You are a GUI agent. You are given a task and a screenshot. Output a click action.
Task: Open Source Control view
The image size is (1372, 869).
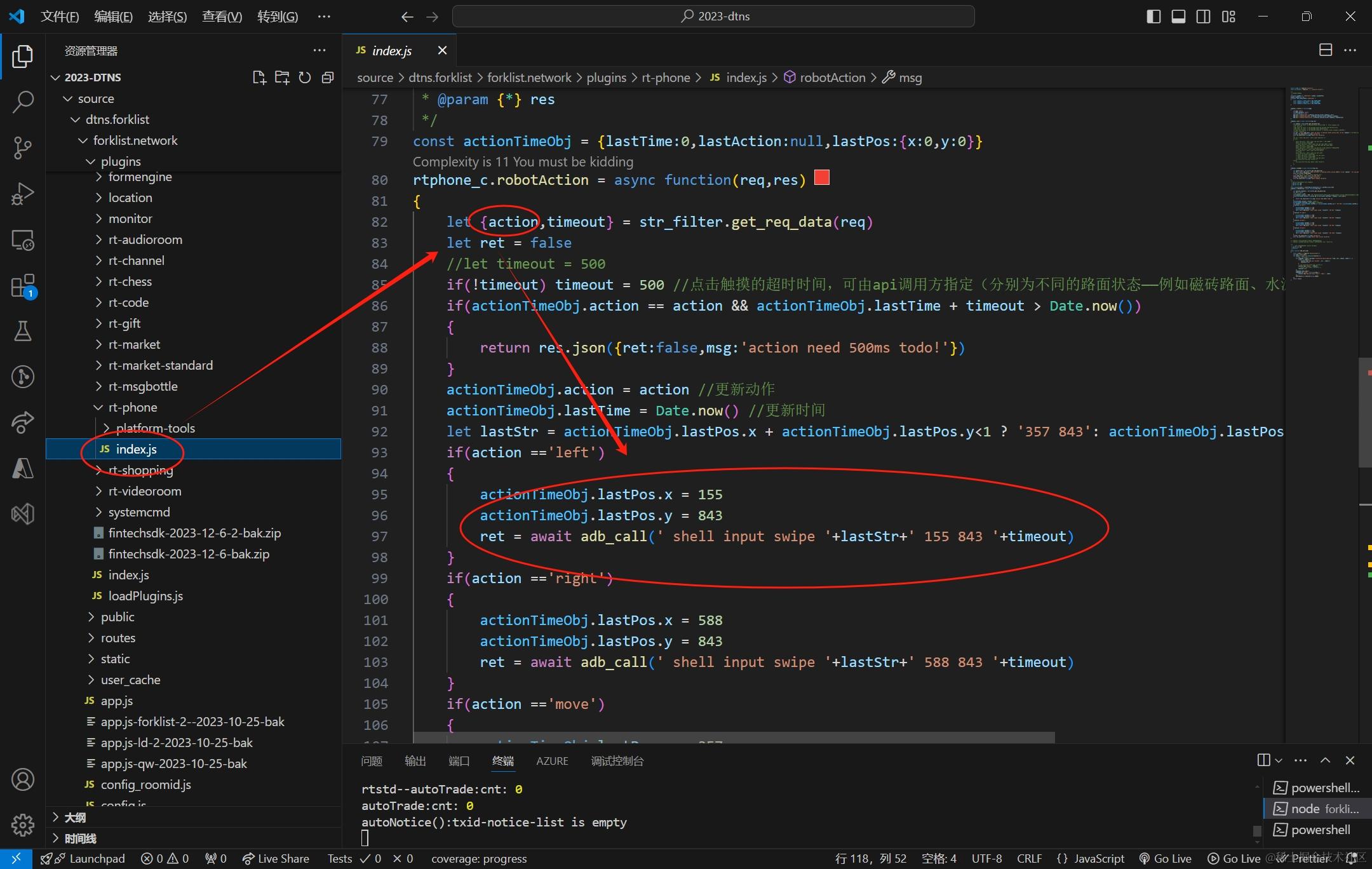click(x=23, y=147)
